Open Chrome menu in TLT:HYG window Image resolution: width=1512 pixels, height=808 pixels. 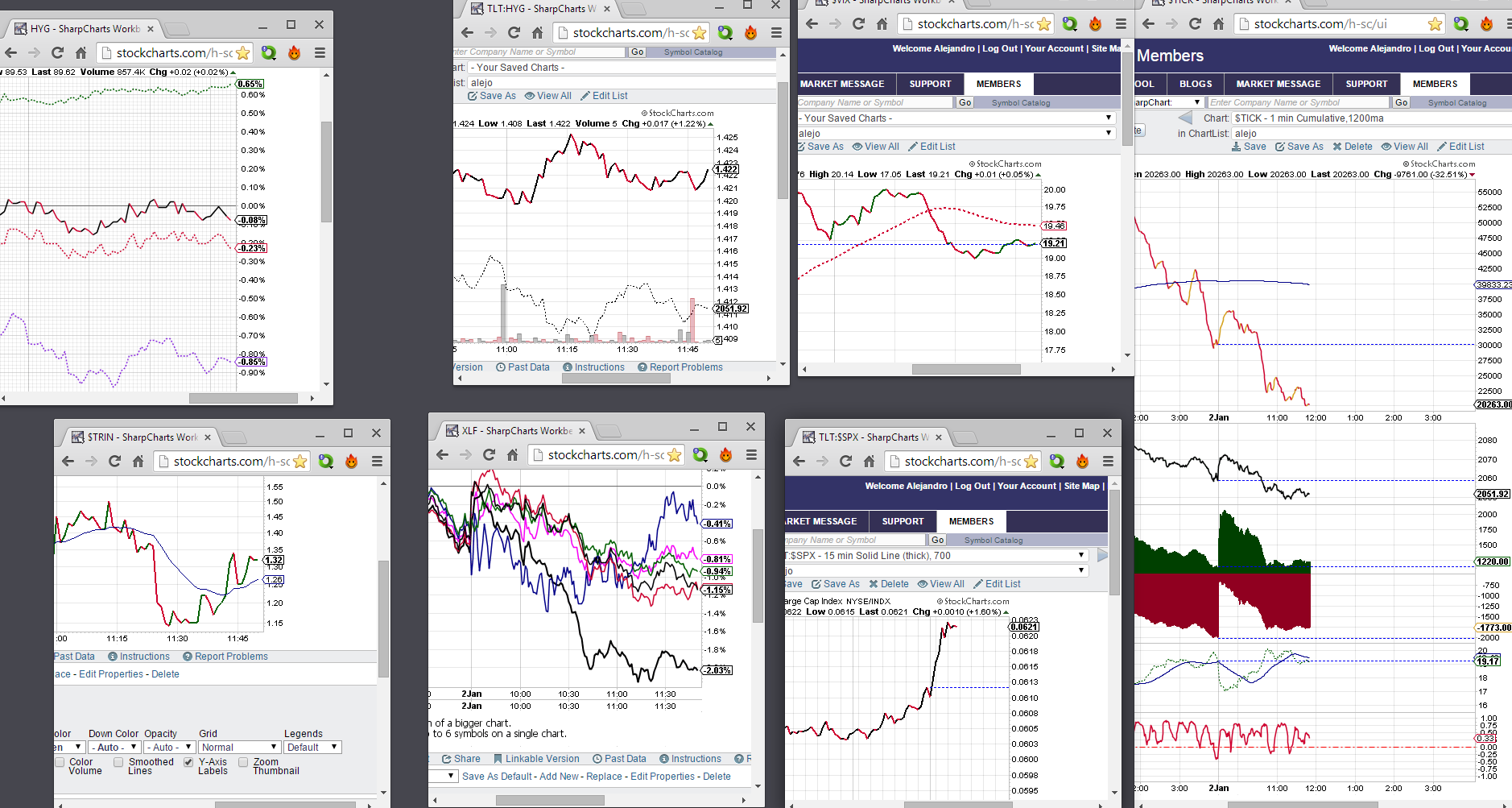tap(776, 33)
